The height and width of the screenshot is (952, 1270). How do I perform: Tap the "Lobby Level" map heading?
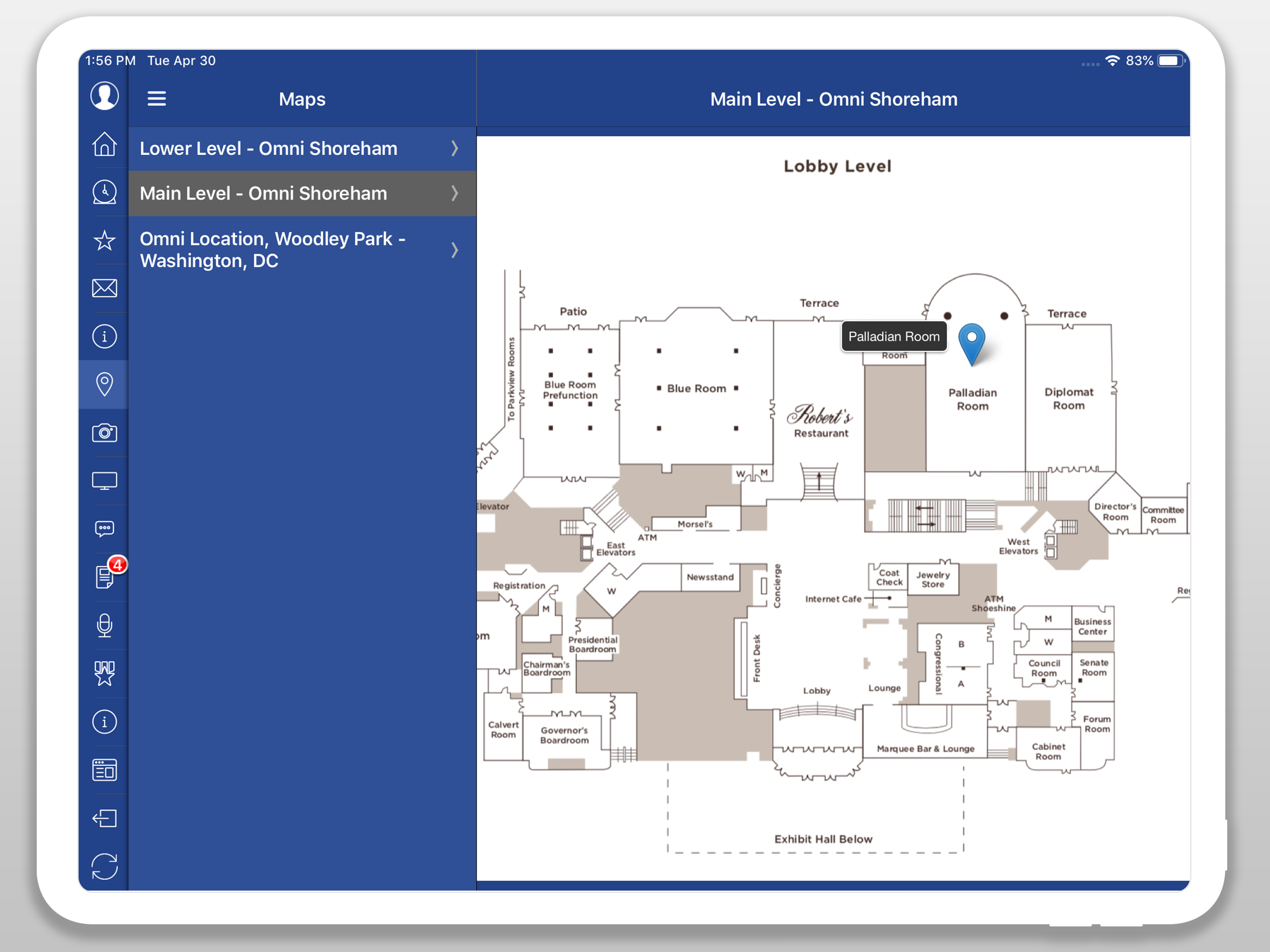pos(837,166)
